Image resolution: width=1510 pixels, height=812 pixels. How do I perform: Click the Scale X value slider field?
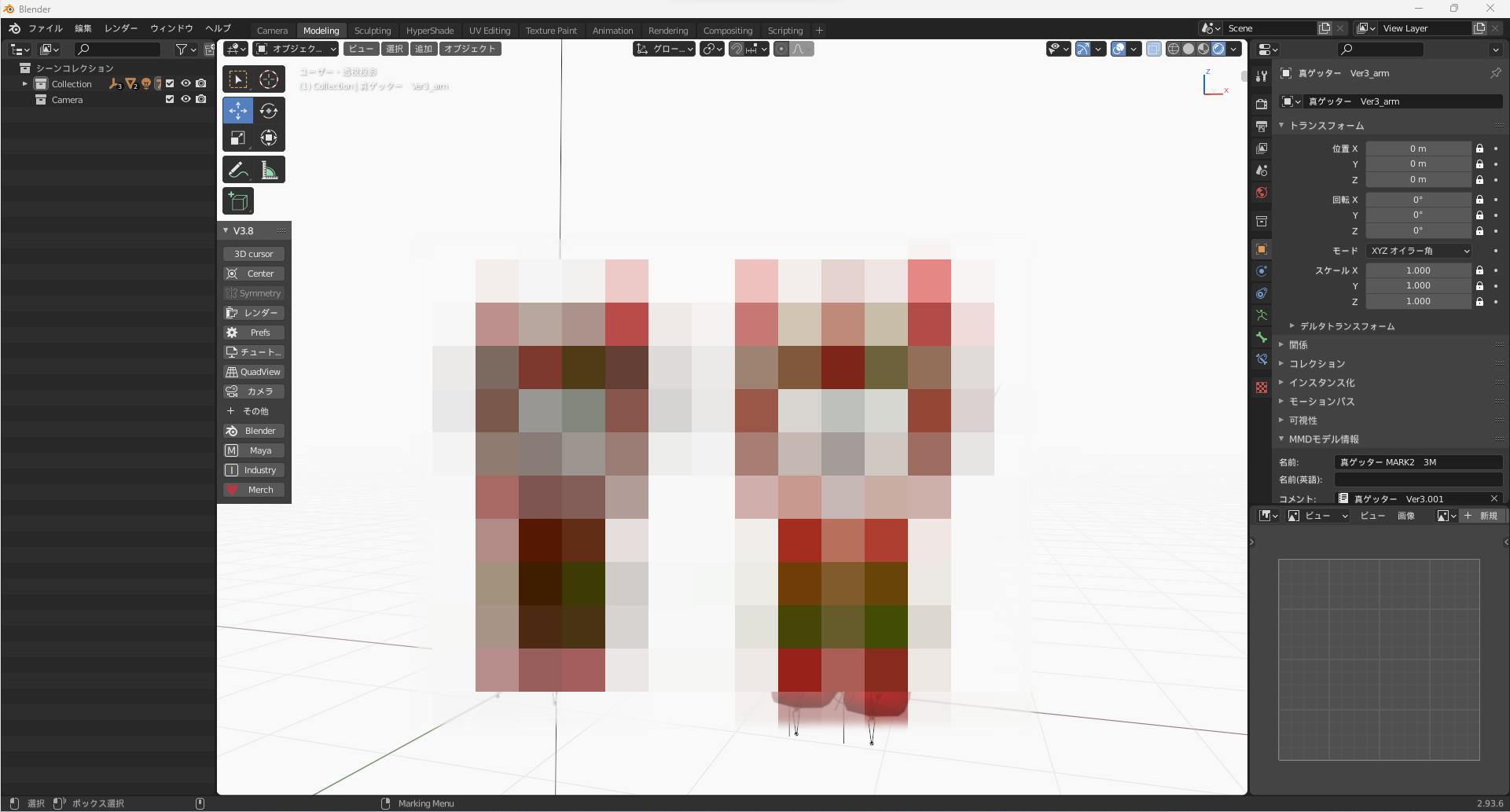click(x=1418, y=270)
